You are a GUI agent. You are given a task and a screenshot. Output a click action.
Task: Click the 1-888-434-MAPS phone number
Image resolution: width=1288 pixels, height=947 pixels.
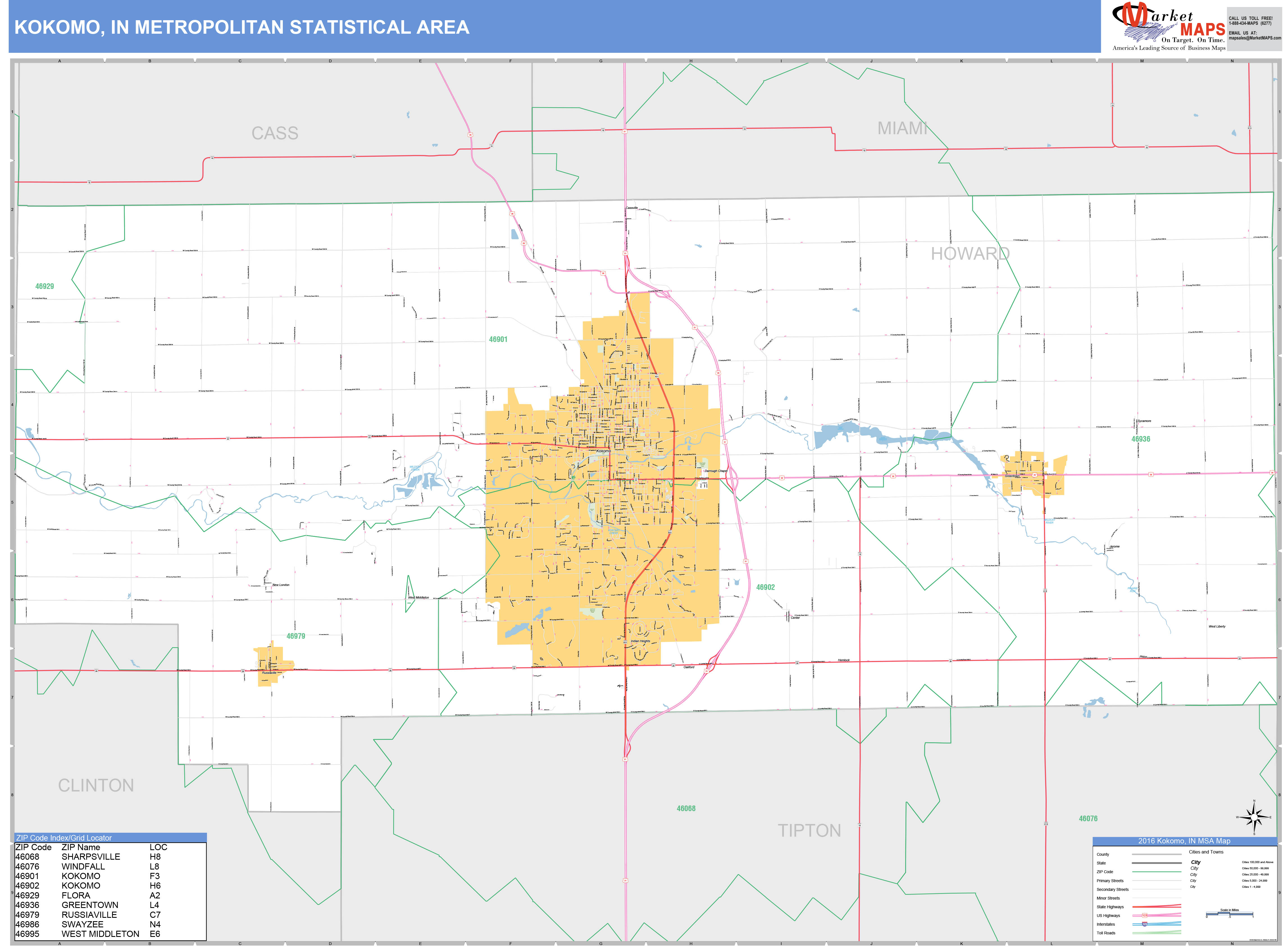point(1250,23)
